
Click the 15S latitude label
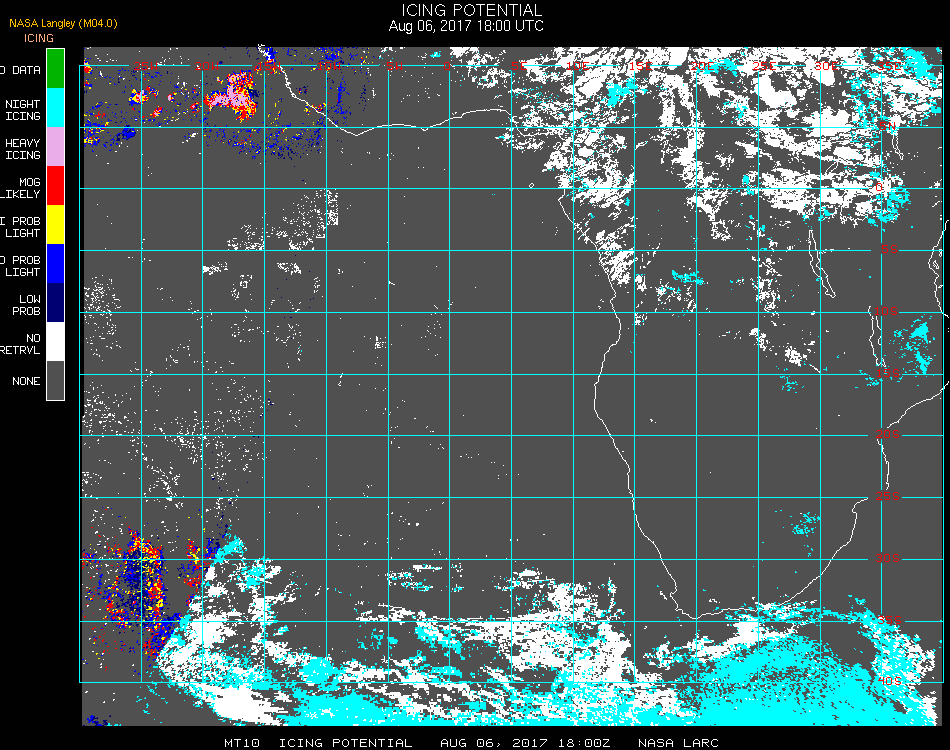tap(888, 373)
